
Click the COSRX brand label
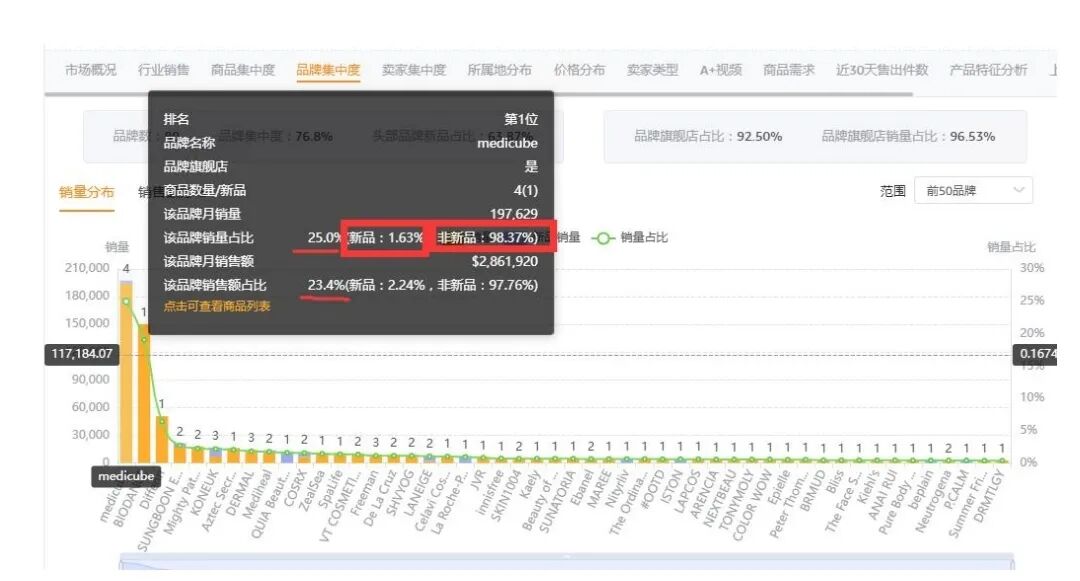tap(295, 489)
